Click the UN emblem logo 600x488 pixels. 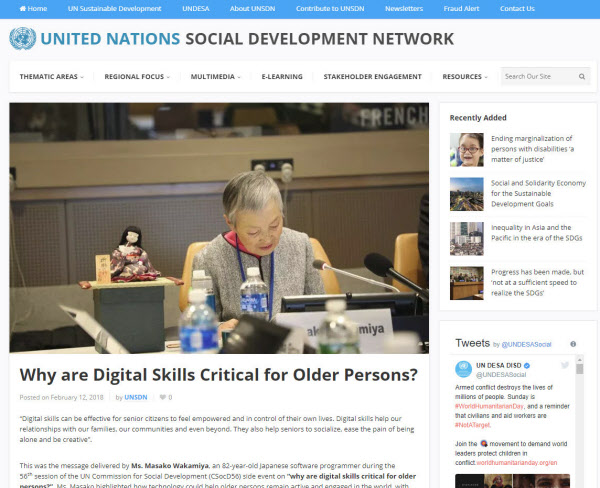coord(23,38)
